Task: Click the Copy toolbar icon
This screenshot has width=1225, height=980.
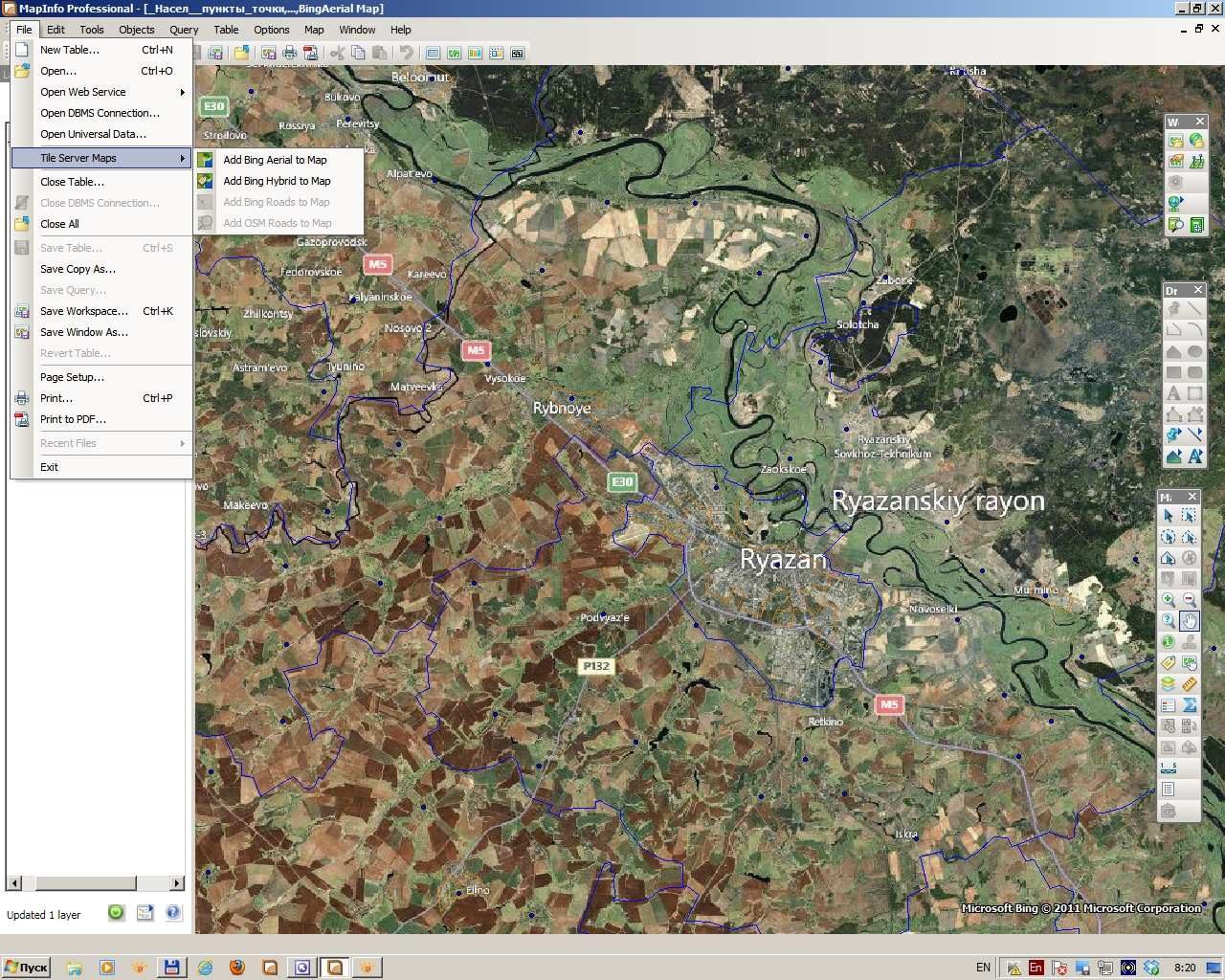Action: coord(358,53)
